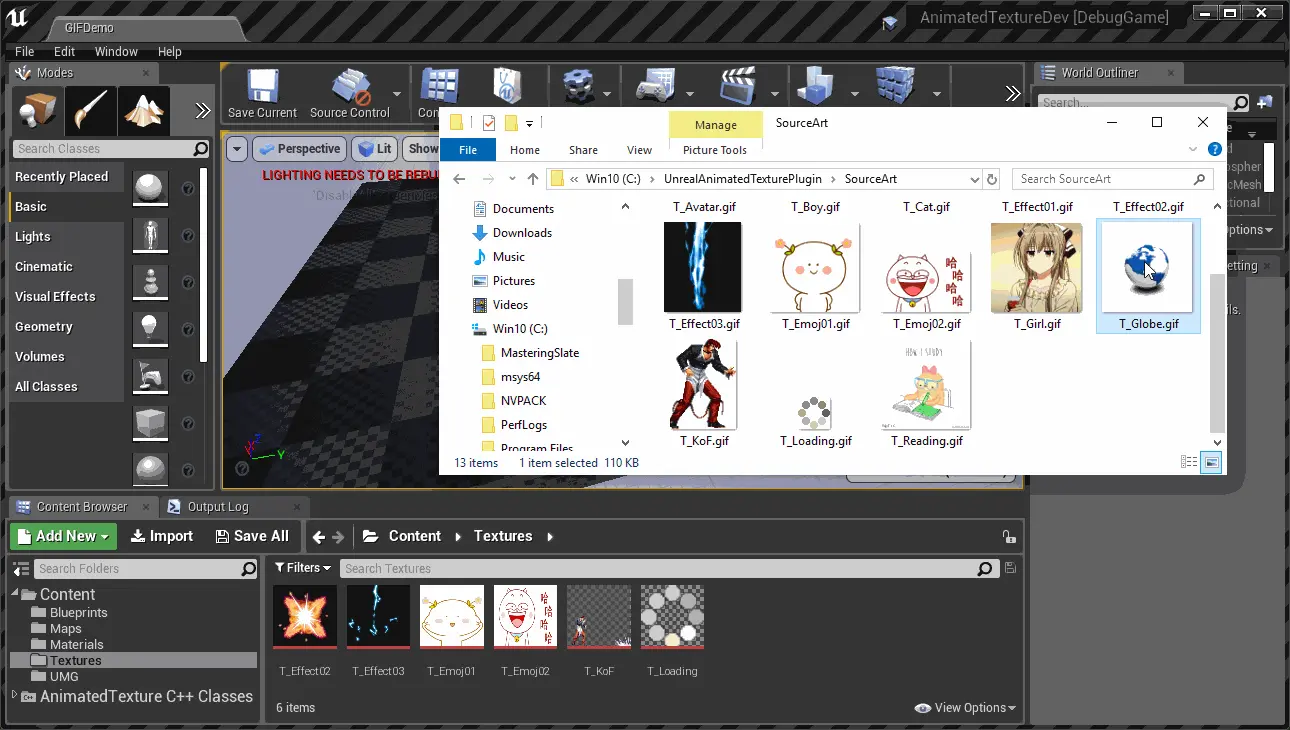Expand the View Options menu
This screenshot has width=1290, height=730.
(965, 708)
